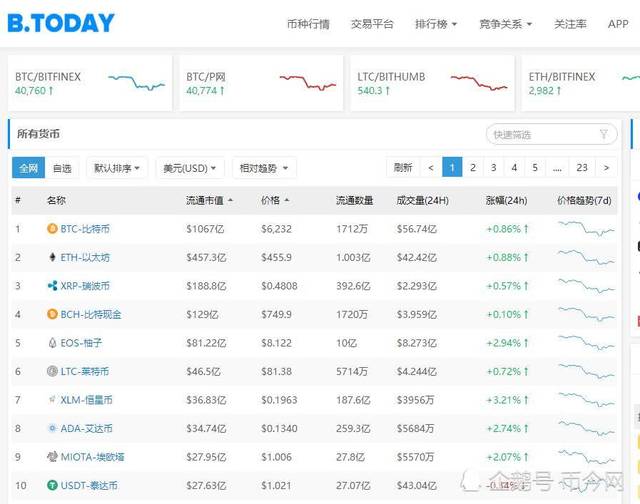The height and width of the screenshot is (504, 640).
Task: Click the Ethereum diamond icon
Action: (x=52, y=257)
